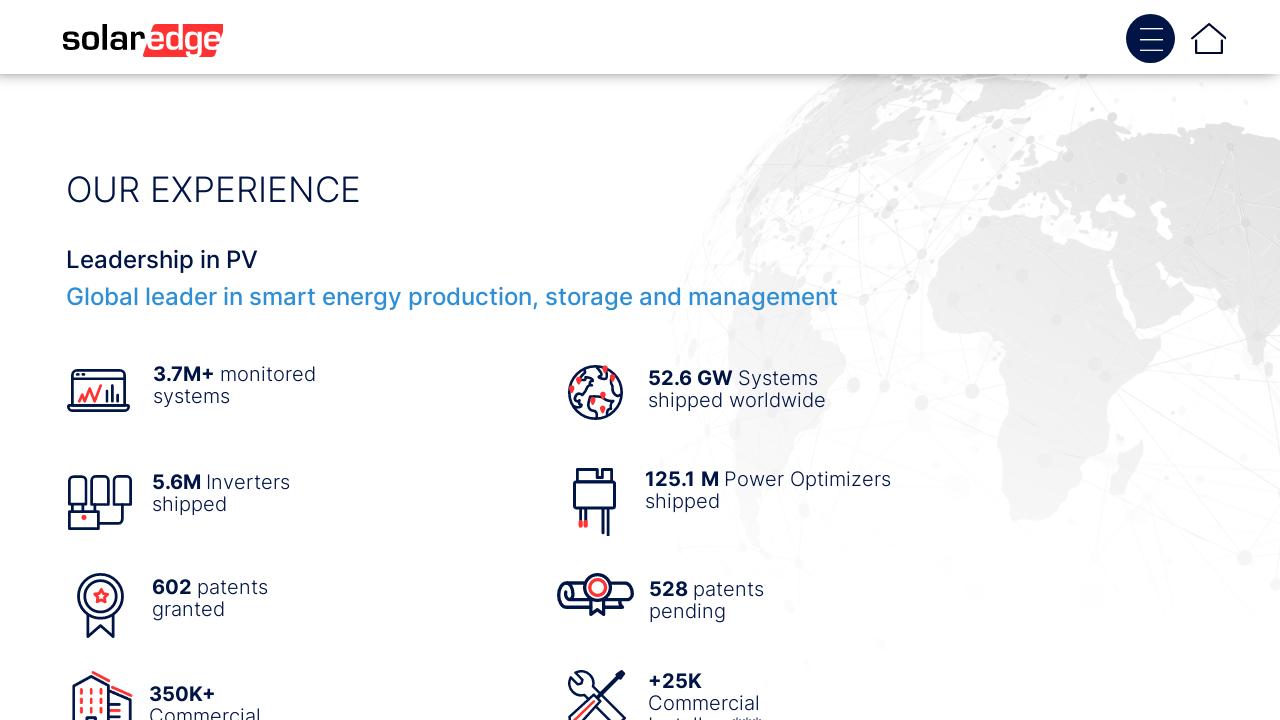This screenshot has height=720, width=1280.
Task: Click the 5.6M Inverters shipped text
Action: [221, 493]
